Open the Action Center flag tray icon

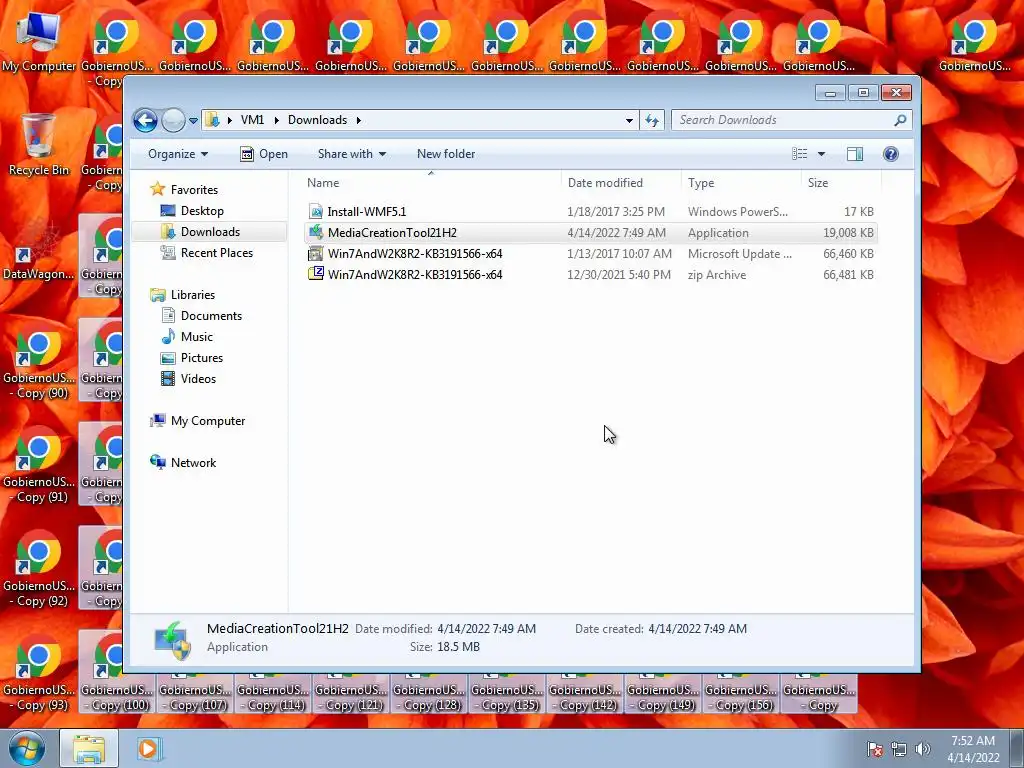pyautogui.click(x=875, y=749)
